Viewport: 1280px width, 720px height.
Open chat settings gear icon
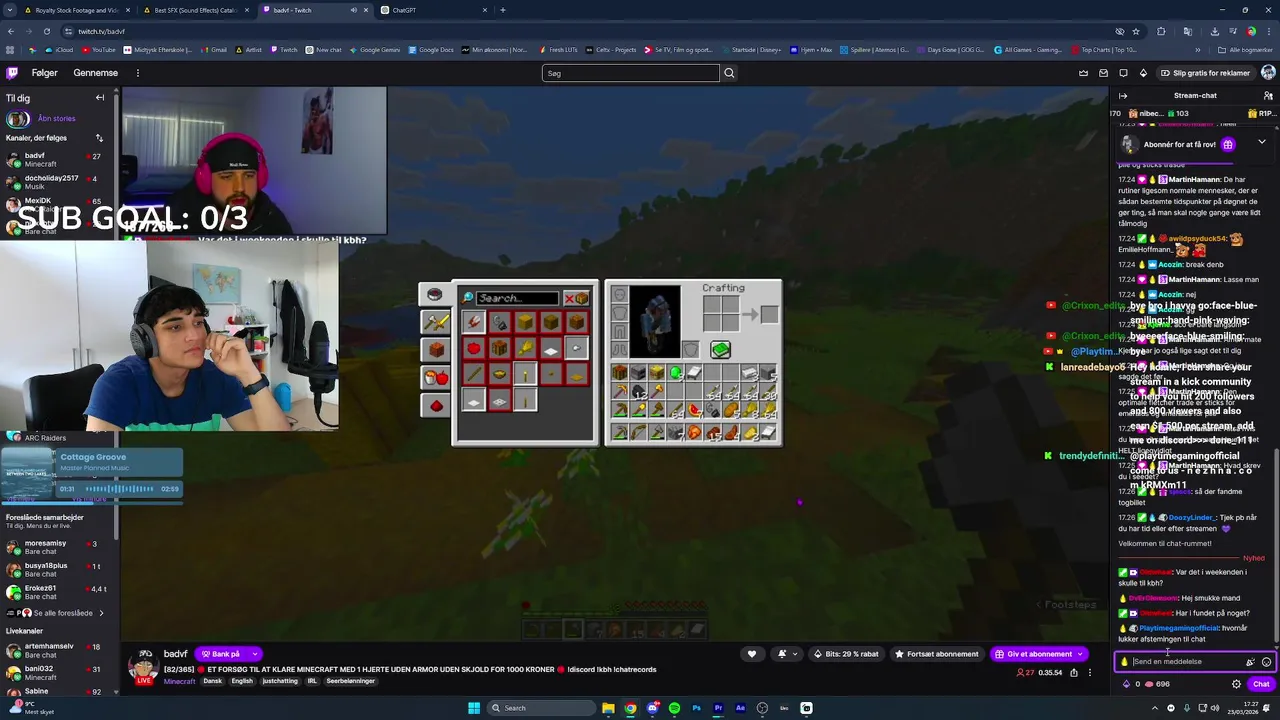[x=1236, y=684]
